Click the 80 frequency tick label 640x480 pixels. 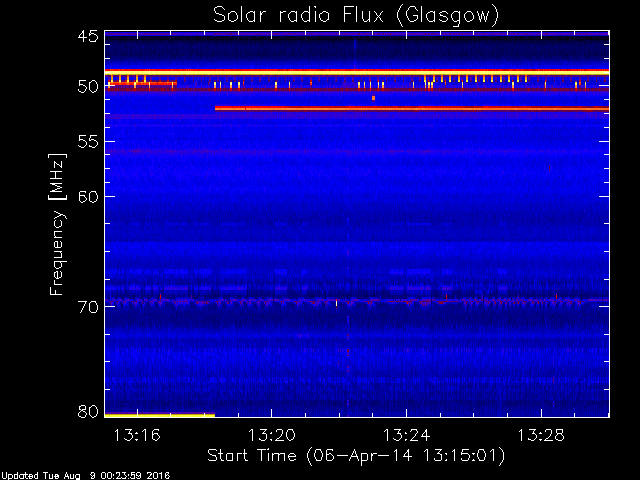pos(88,411)
